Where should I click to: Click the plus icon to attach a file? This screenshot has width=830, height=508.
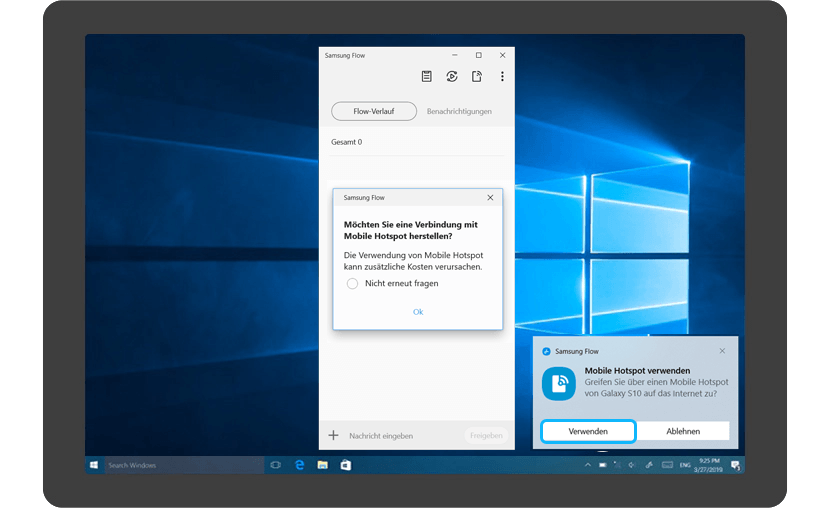tap(333, 436)
